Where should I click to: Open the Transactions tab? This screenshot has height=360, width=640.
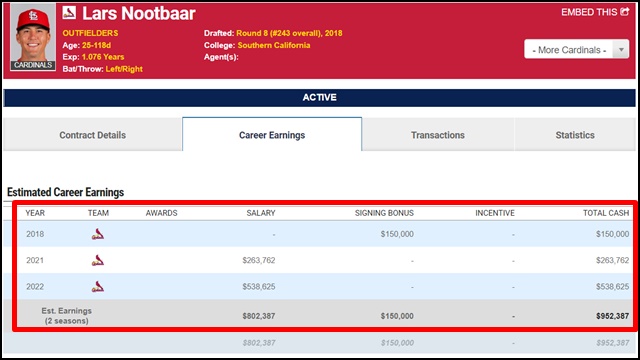click(438, 135)
